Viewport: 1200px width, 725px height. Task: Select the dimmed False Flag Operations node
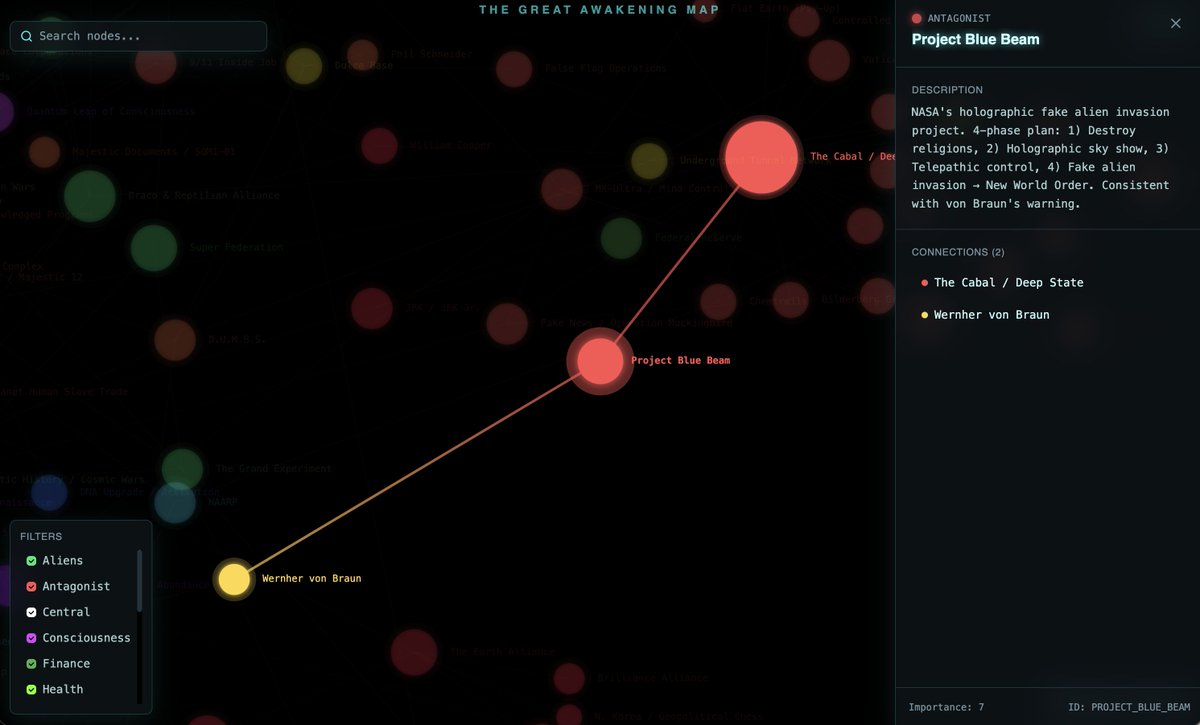point(514,69)
